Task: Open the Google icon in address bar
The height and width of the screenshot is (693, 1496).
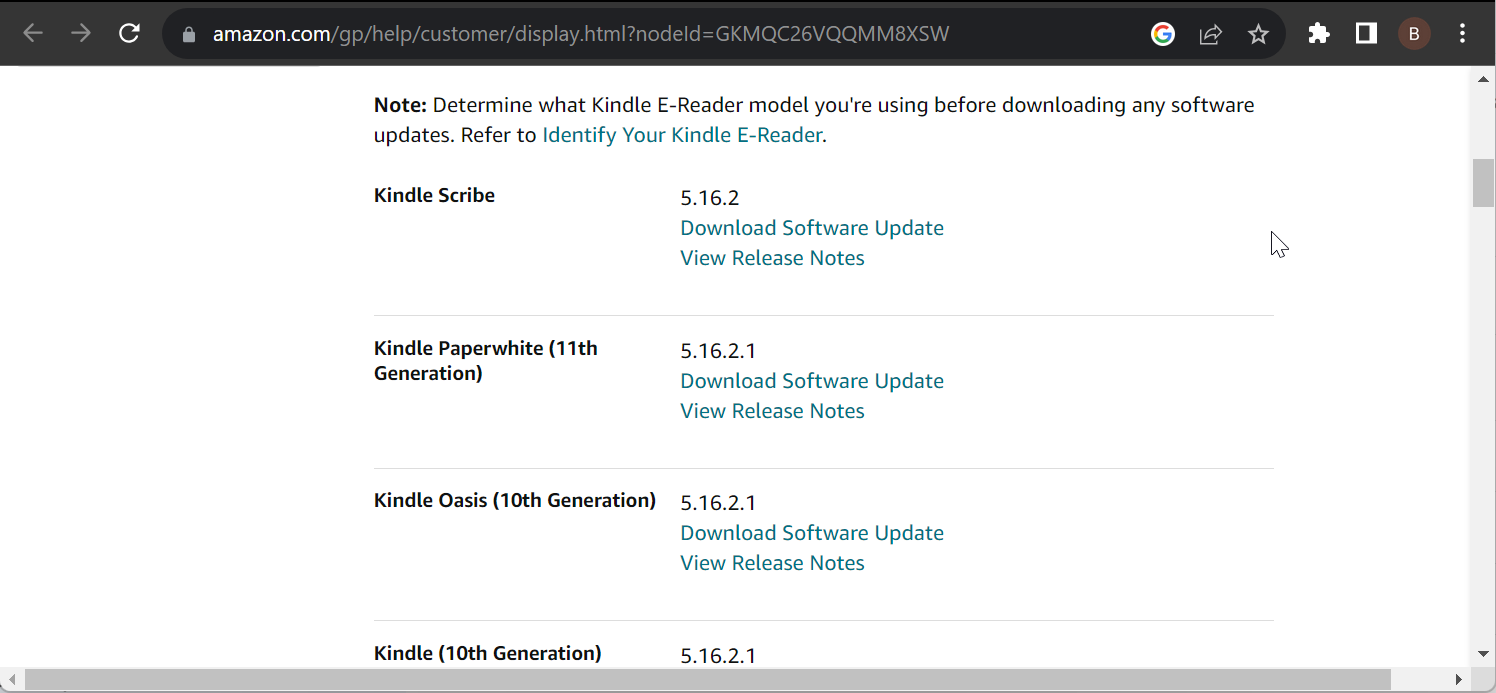Action: click(x=1162, y=34)
